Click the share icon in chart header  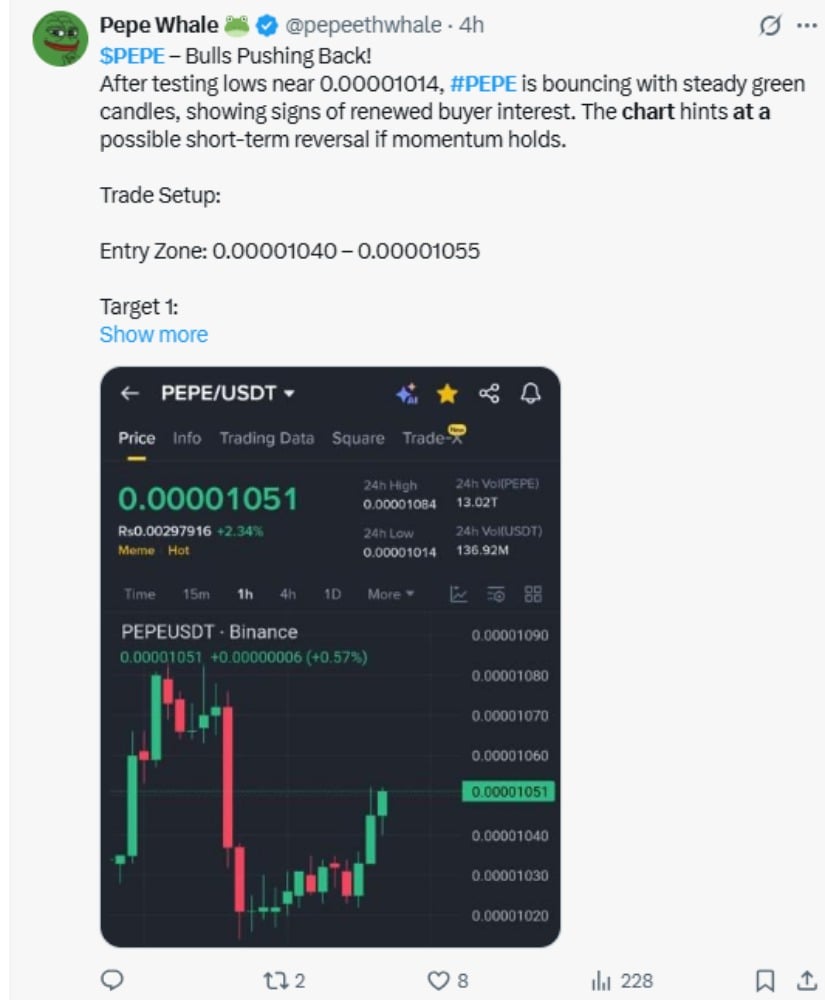pos(489,393)
